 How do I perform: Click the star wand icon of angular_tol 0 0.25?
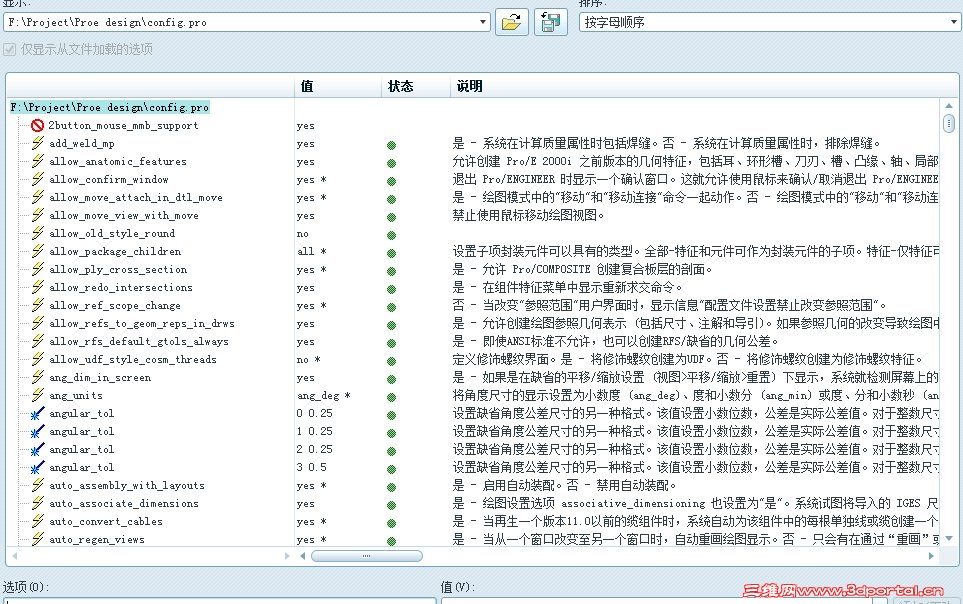coord(38,413)
